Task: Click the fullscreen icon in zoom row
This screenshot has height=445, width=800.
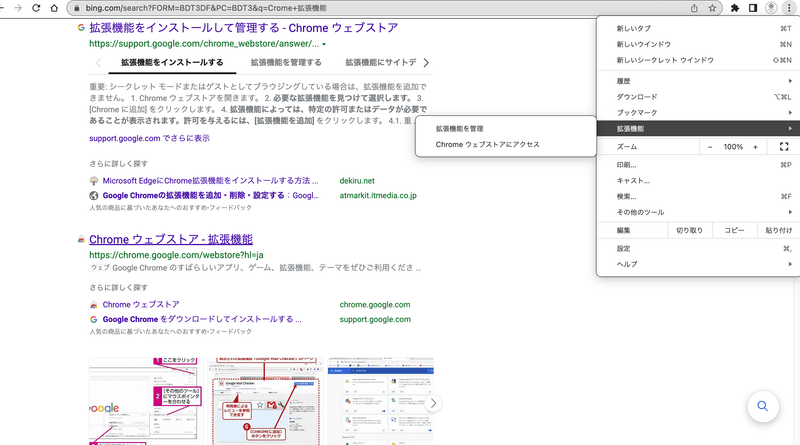Action: pyautogui.click(x=784, y=147)
